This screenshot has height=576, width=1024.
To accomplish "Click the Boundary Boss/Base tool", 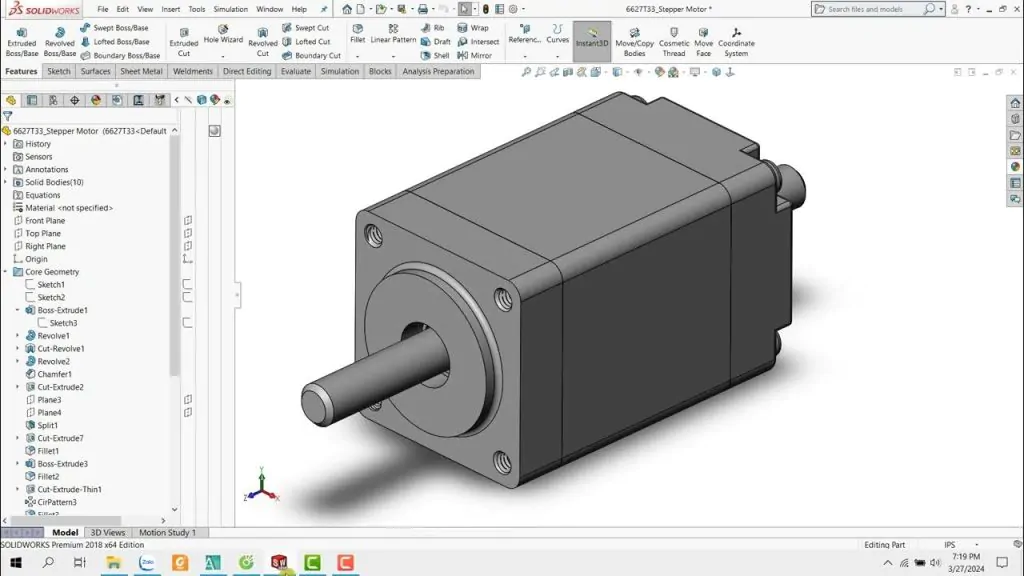I will 120,56.
